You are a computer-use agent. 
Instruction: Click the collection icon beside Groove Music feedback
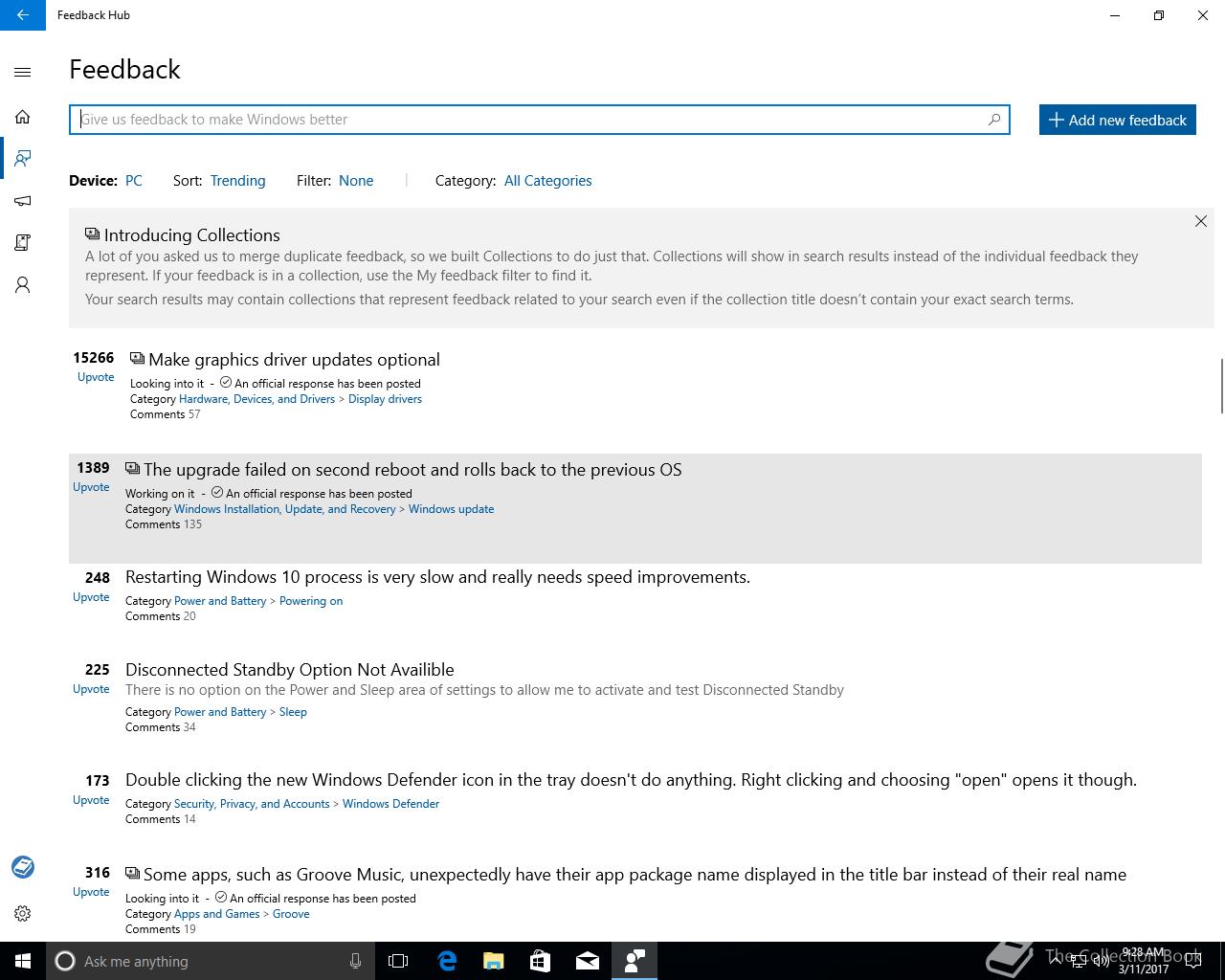point(132,874)
